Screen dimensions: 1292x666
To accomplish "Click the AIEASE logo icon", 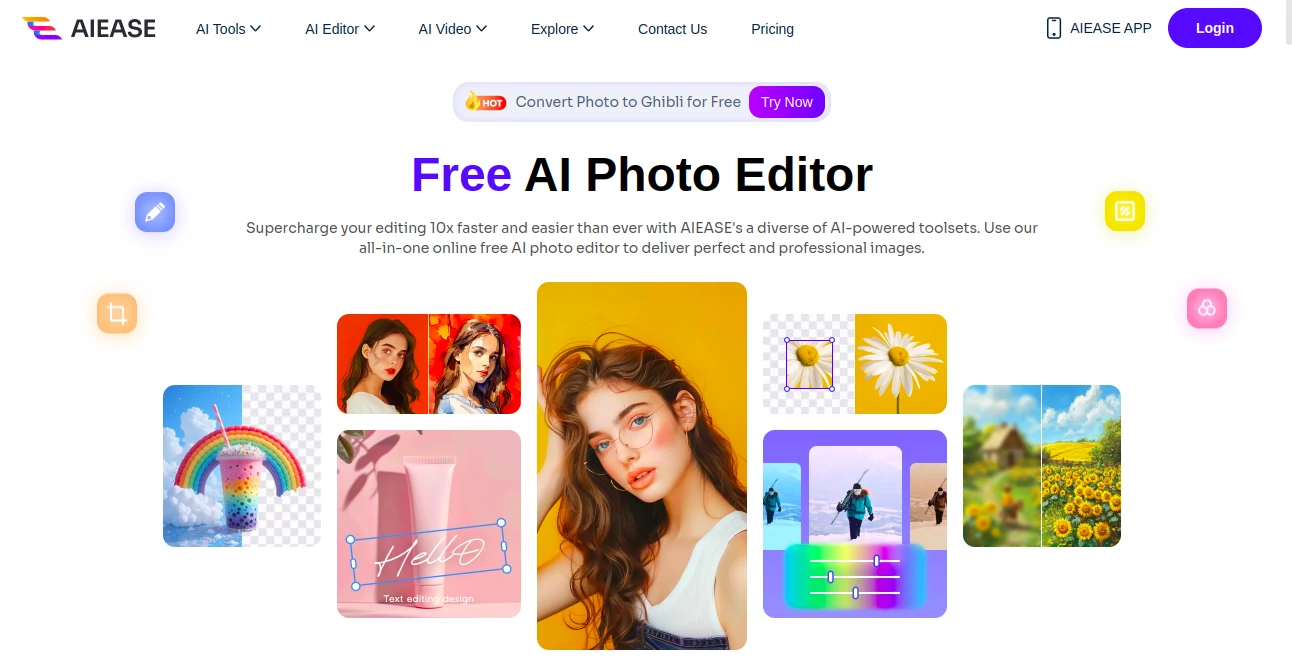I will tap(42, 28).
